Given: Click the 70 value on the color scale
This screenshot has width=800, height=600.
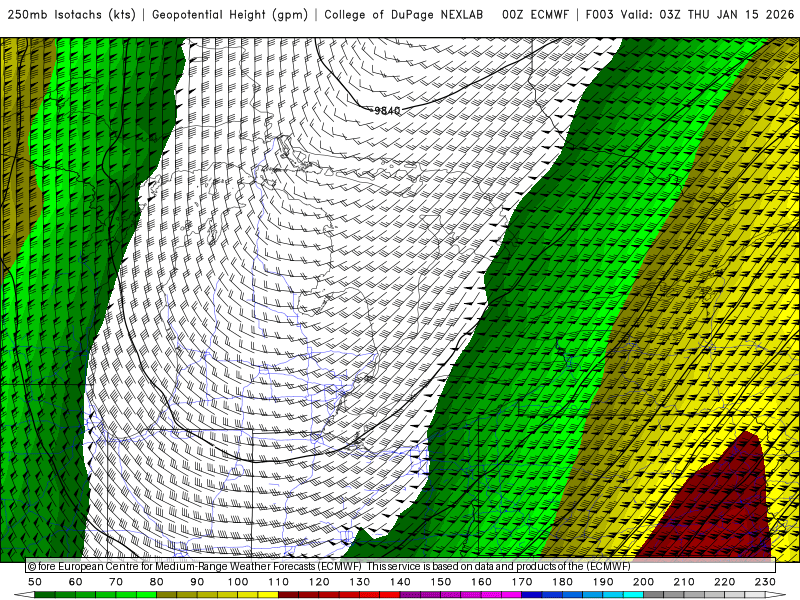Looking at the screenshot, I should [x=116, y=582].
